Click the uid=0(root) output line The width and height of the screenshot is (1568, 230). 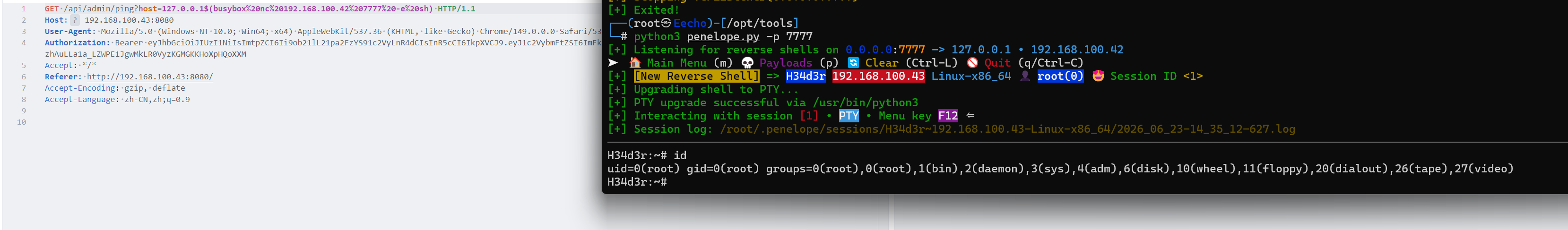point(1060,169)
